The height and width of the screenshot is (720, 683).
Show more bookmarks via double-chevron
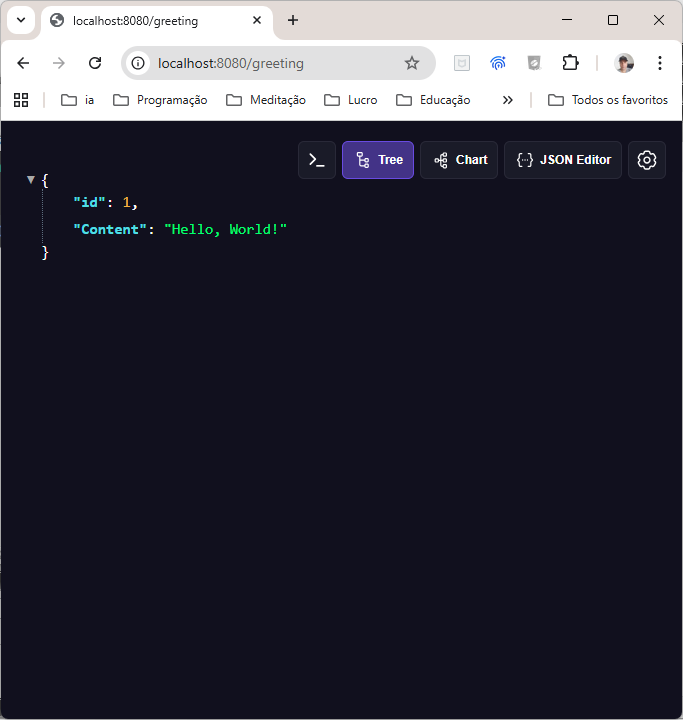pos(507,100)
